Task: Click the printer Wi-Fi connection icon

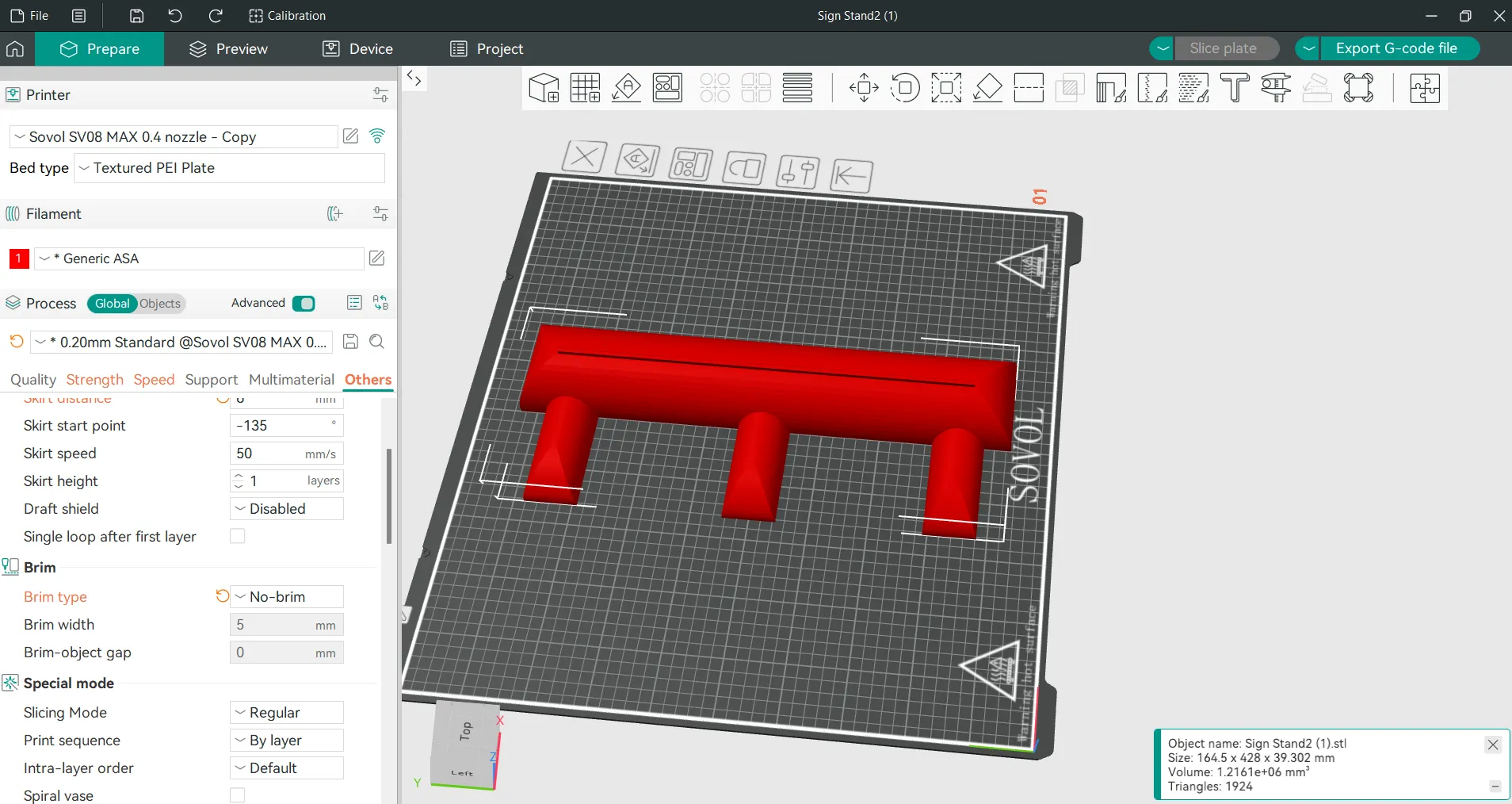Action: 377,136
